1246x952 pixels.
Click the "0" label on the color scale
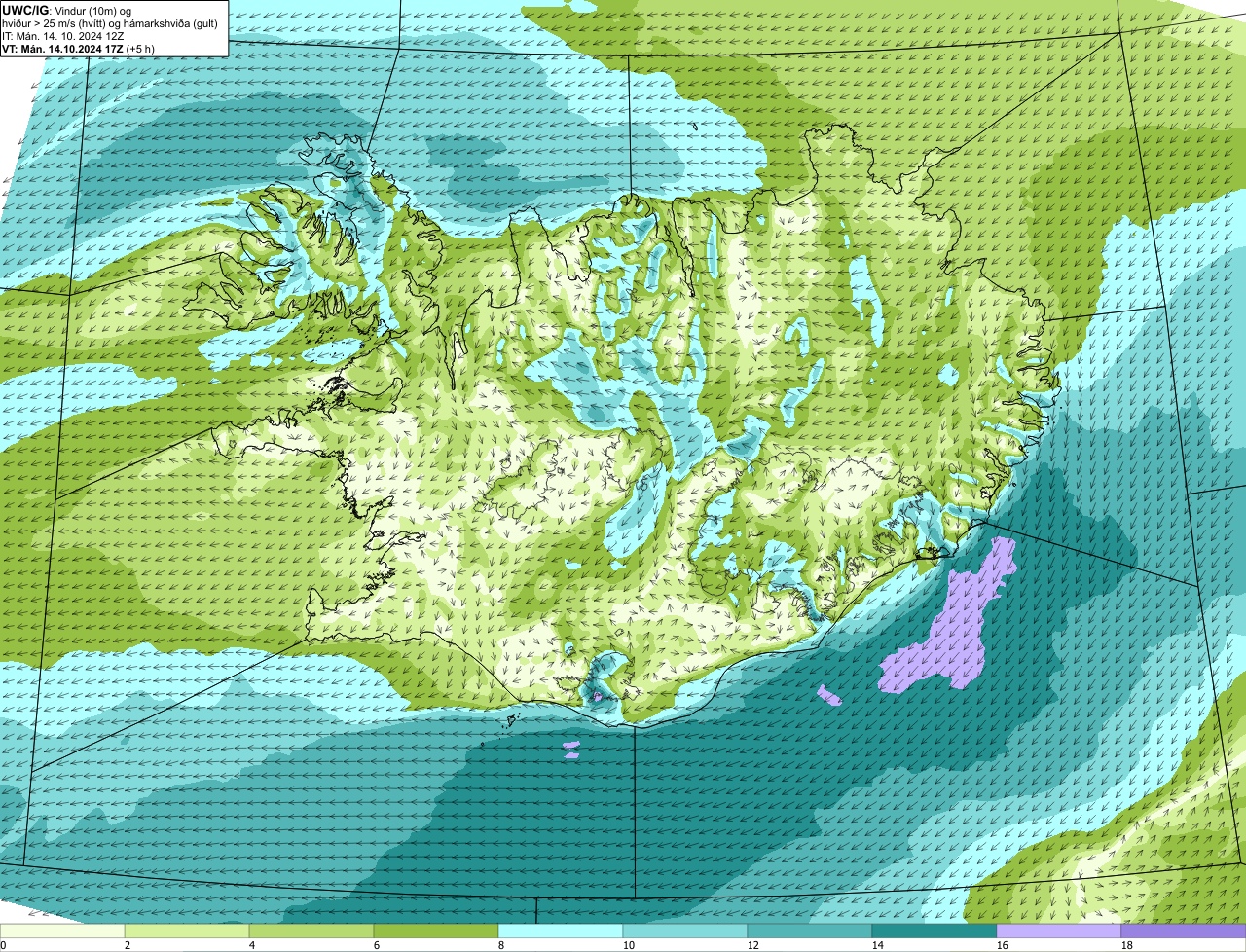click(x=3, y=945)
